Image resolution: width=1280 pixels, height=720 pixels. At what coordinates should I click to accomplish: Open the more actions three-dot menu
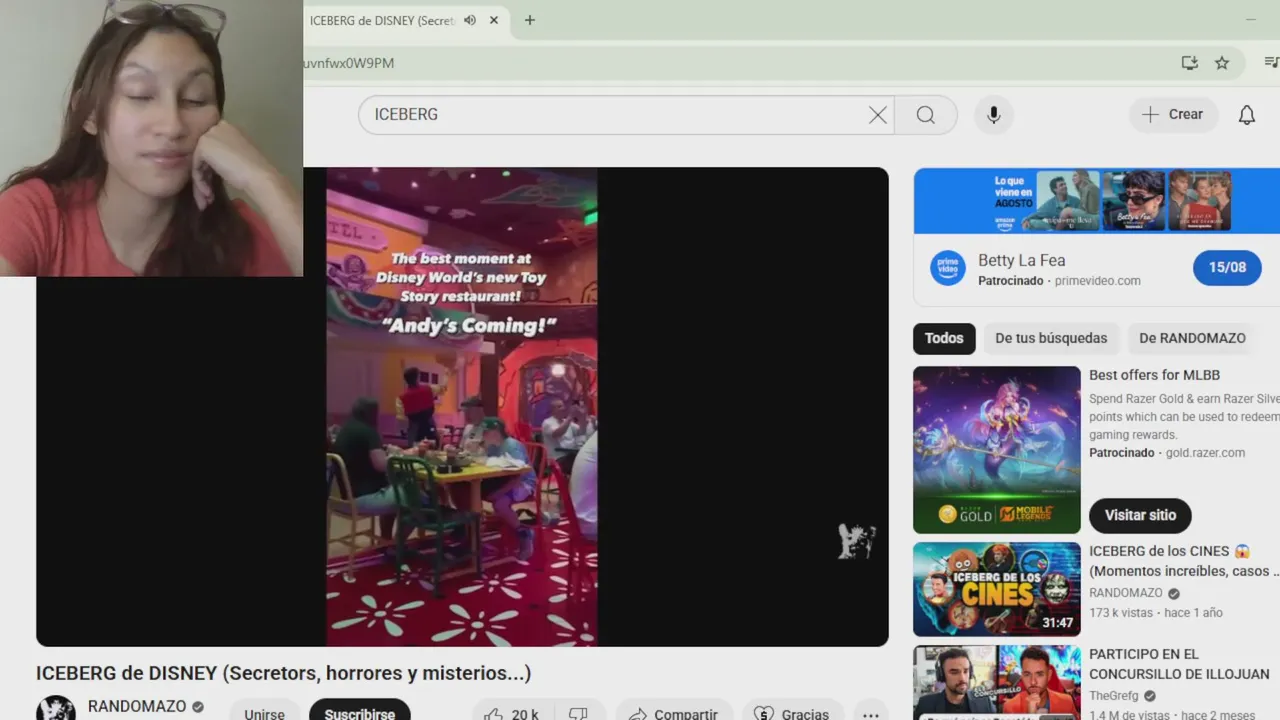pos(871,714)
